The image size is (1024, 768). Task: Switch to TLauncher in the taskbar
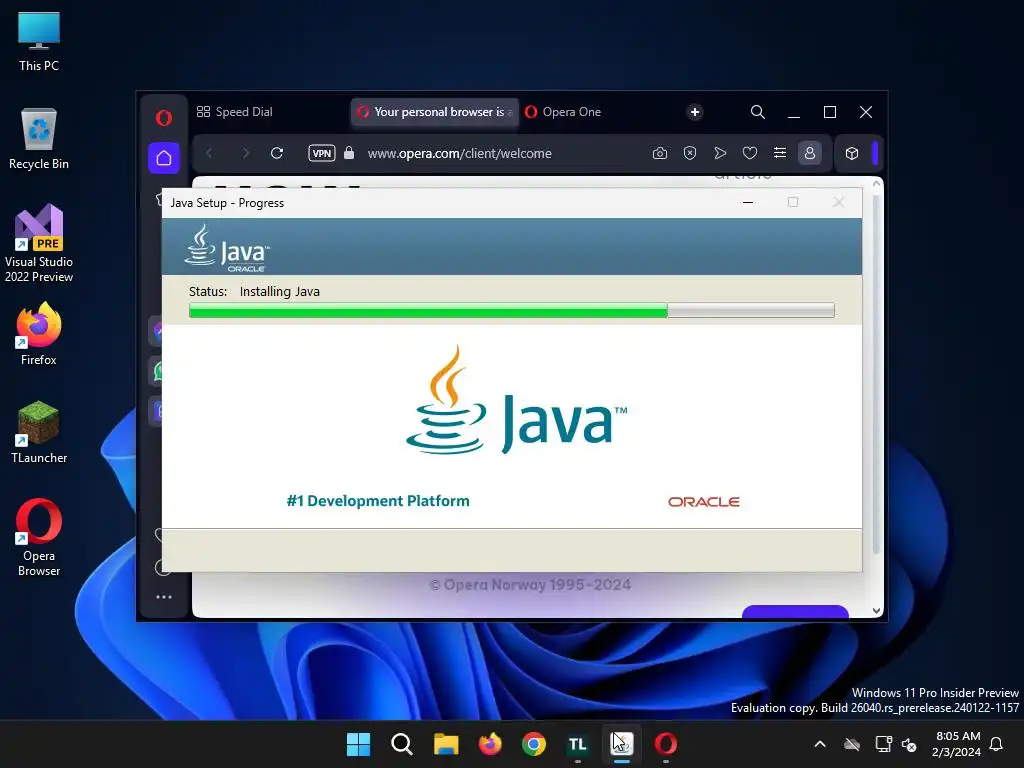578,744
